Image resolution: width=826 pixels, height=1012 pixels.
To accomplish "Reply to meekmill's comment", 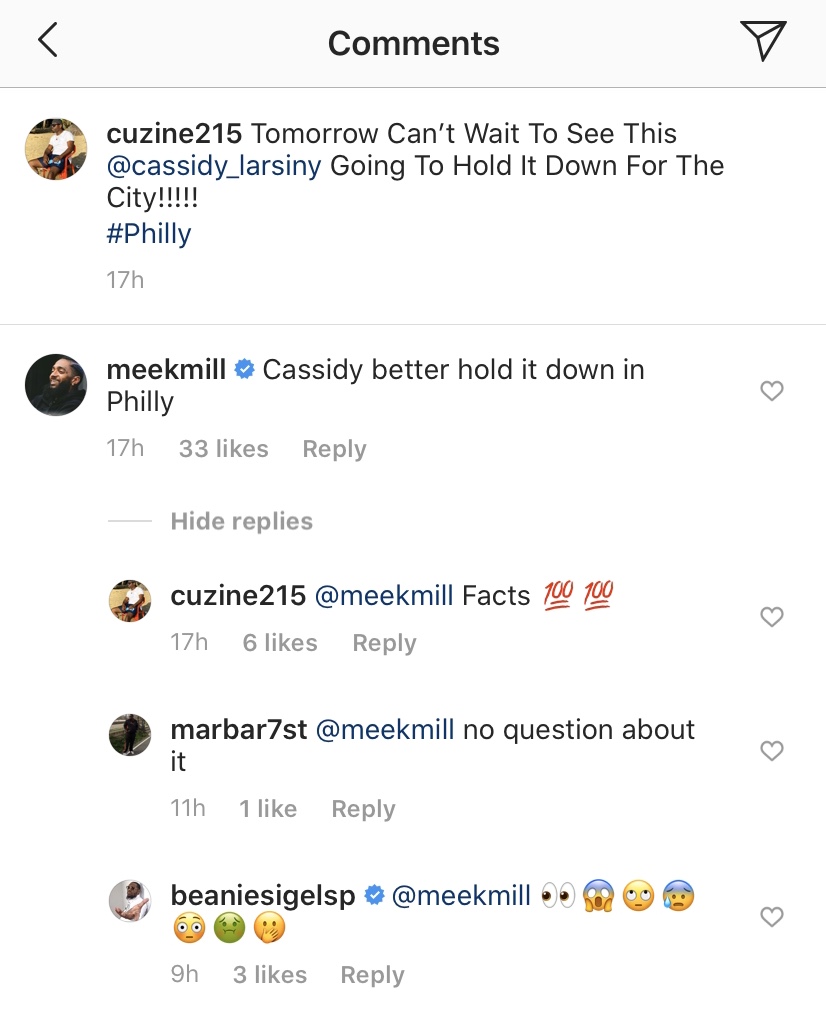I will coord(334,449).
